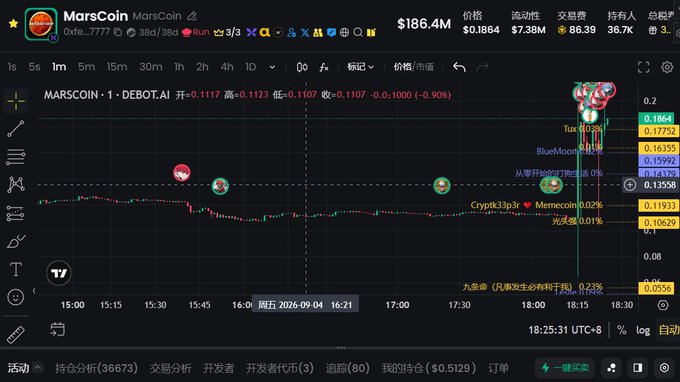Switch to the 2h timeframe

(x=202, y=67)
